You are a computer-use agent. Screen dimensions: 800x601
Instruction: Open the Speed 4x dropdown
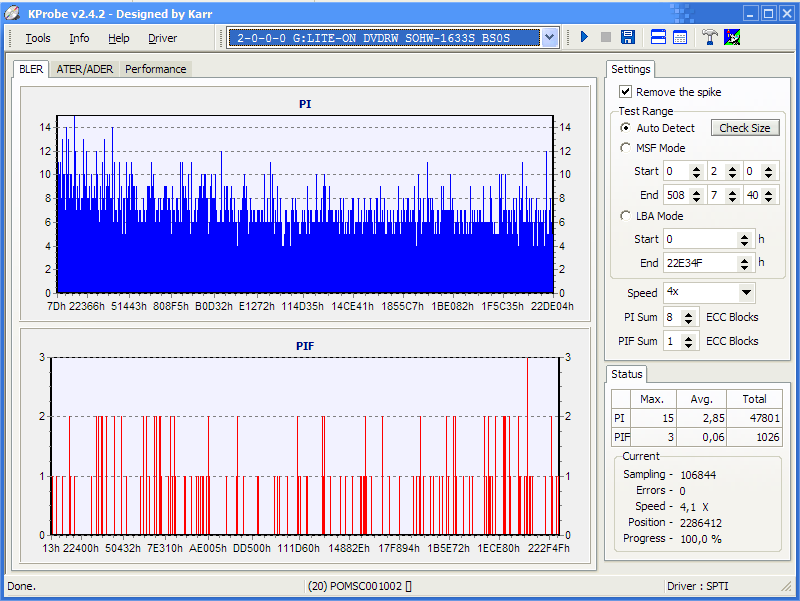[x=746, y=292]
